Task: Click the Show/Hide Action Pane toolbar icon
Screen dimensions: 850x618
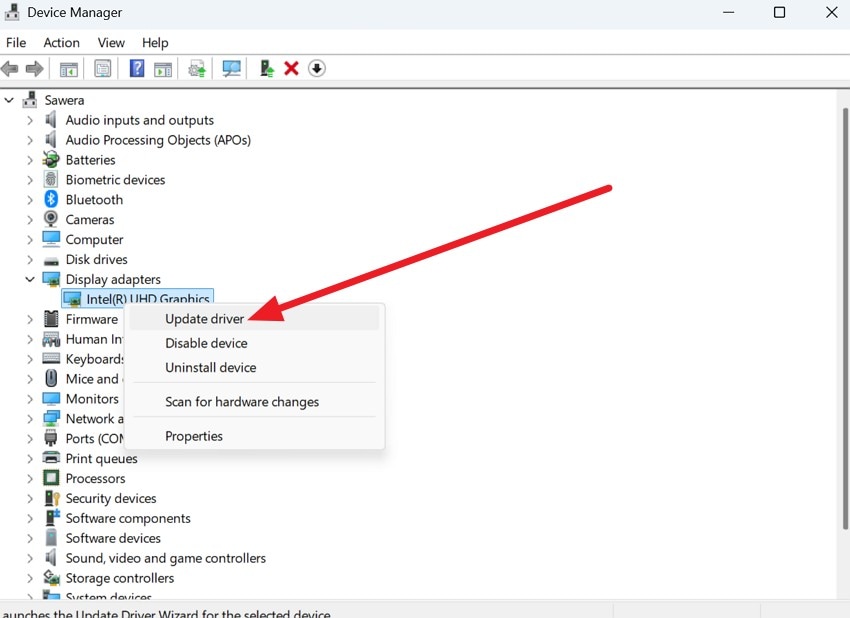Action: tap(163, 69)
